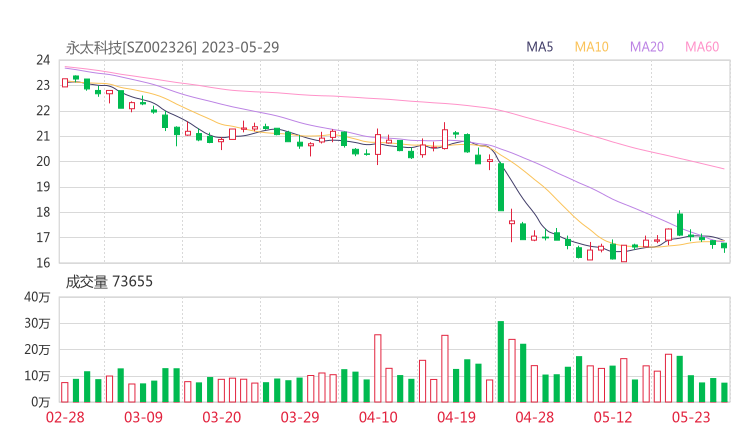The height and width of the screenshot is (440, 740).
Task: Click the 03-09 date axis label
Action: coord(143,417)
